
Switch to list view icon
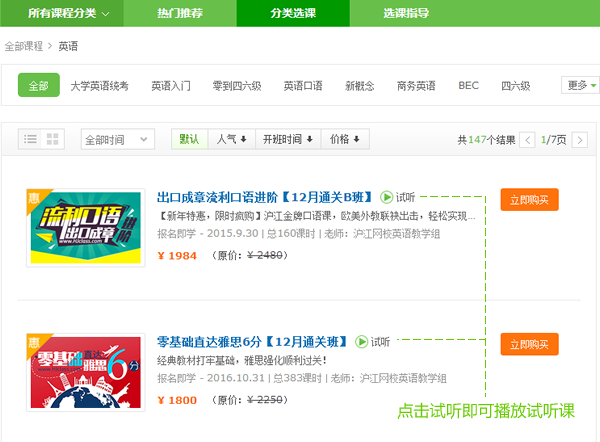pyautogui.click(x=30, y=139)
